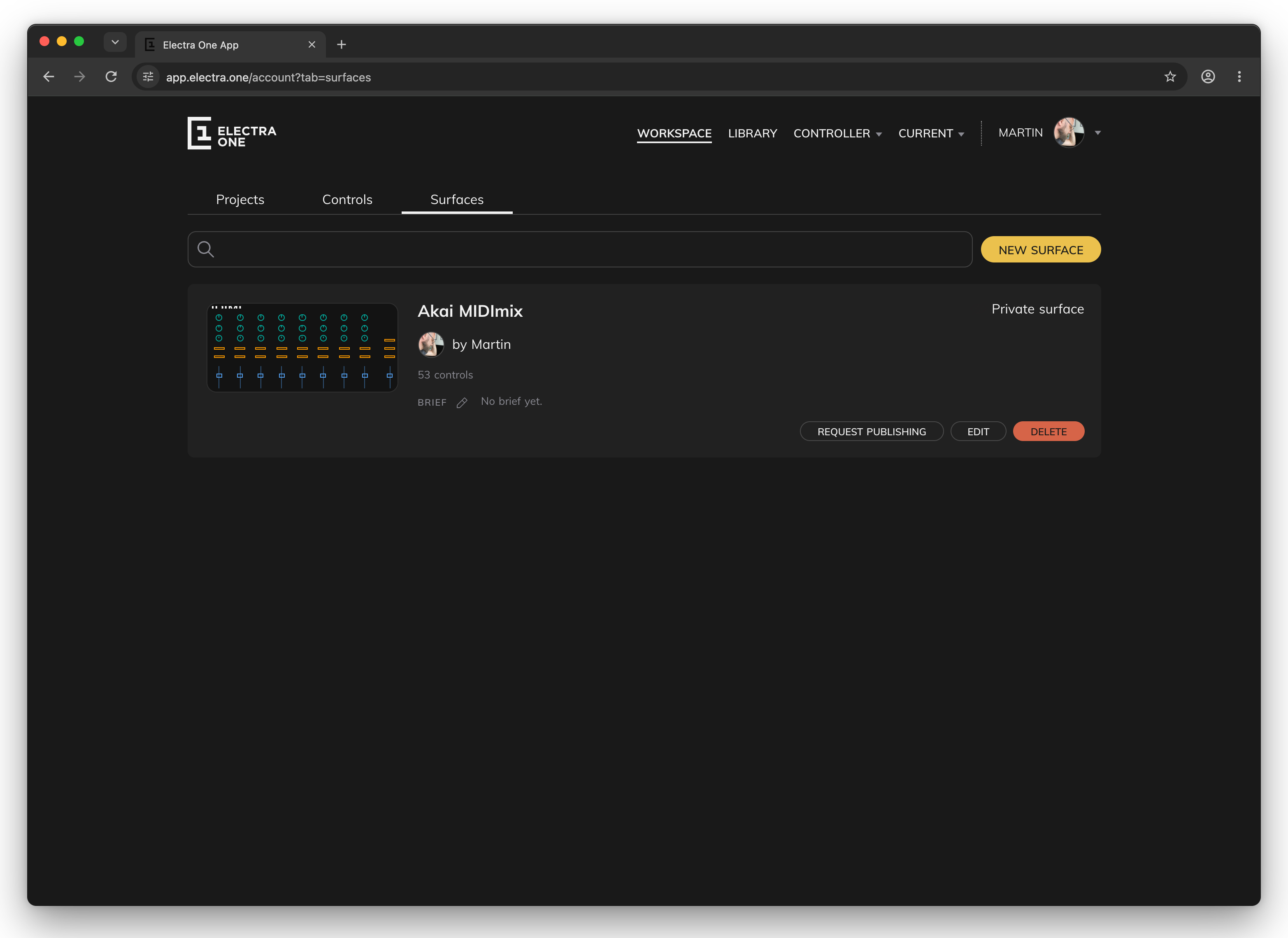Screen dimensions: 1288x938
Task: Select the Surfaces tab
Action: click(457, 199)
